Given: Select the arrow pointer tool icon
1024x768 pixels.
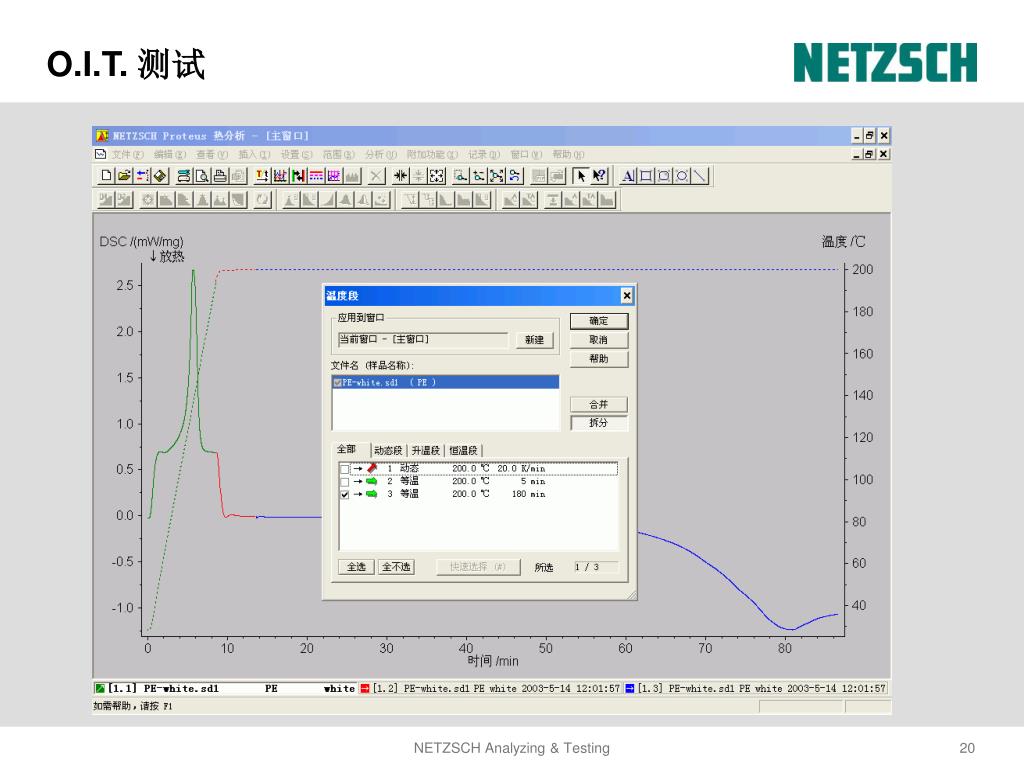Looking at the screenshot, I should (x=581, y=176).
